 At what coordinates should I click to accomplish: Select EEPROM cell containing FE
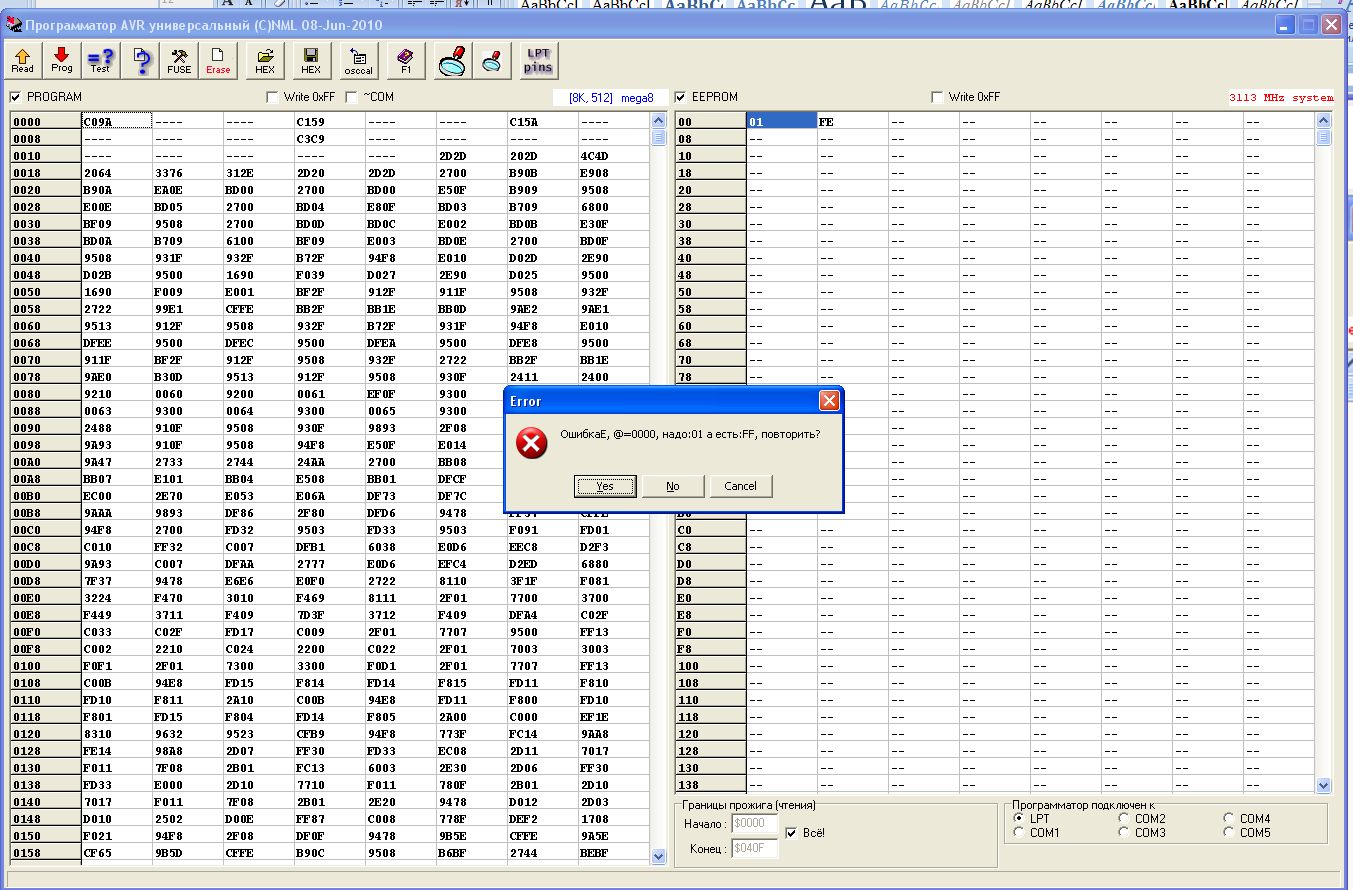pyautogui.click(x=852, y=121)
